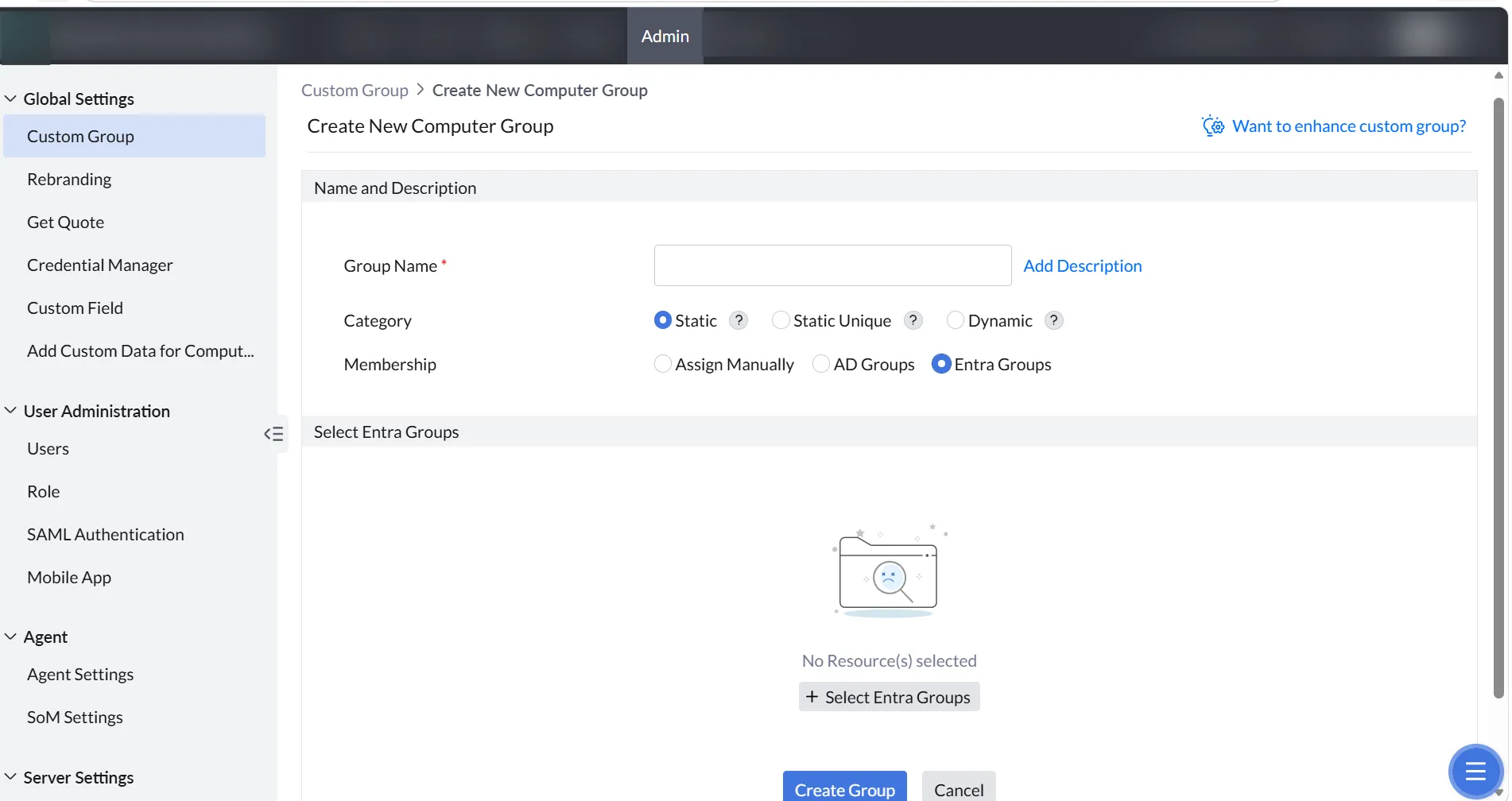
Task: Open Want to enhance custom group link
Action: [1349, 126]
